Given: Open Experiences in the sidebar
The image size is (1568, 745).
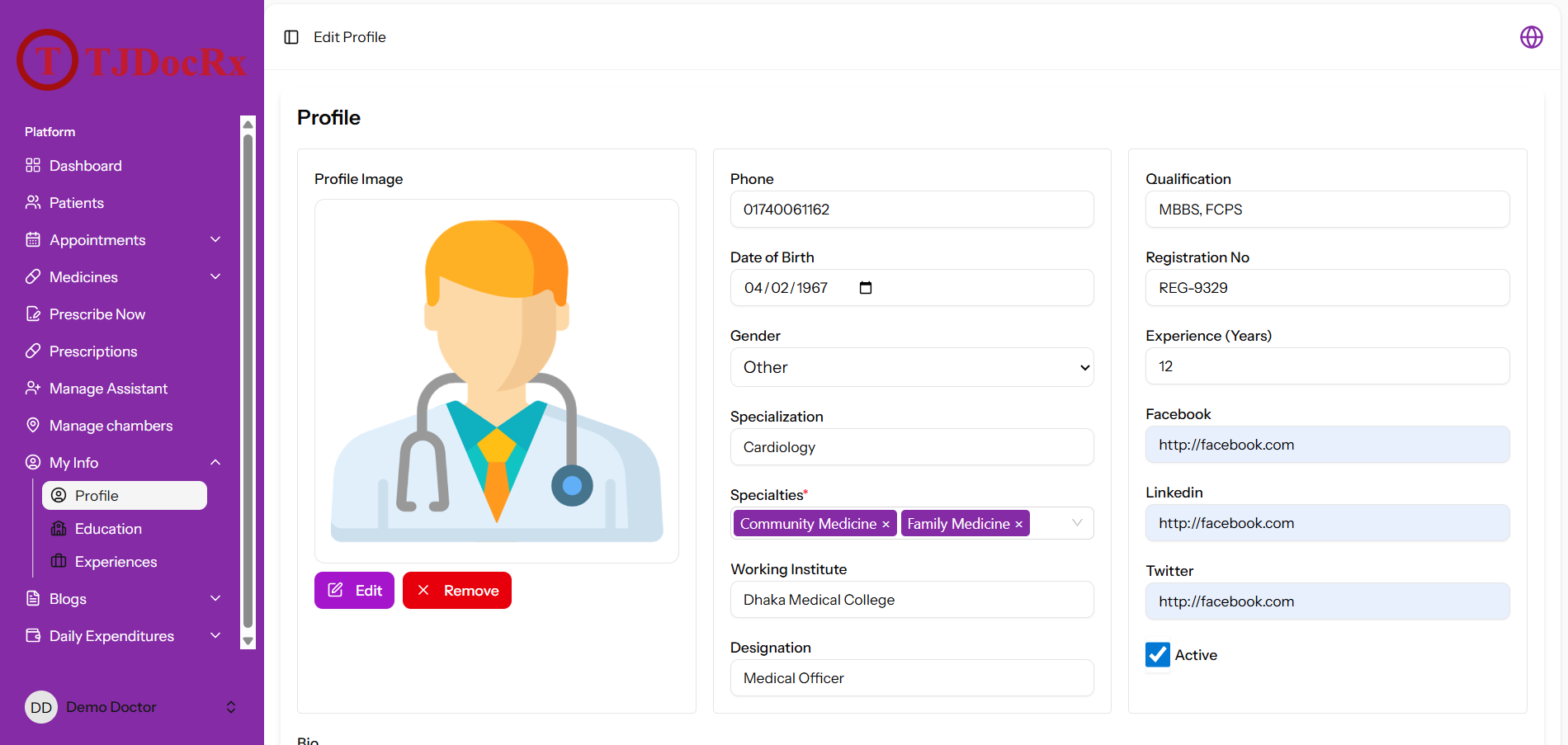Looking at the screenshot, I should click(116, 561).
